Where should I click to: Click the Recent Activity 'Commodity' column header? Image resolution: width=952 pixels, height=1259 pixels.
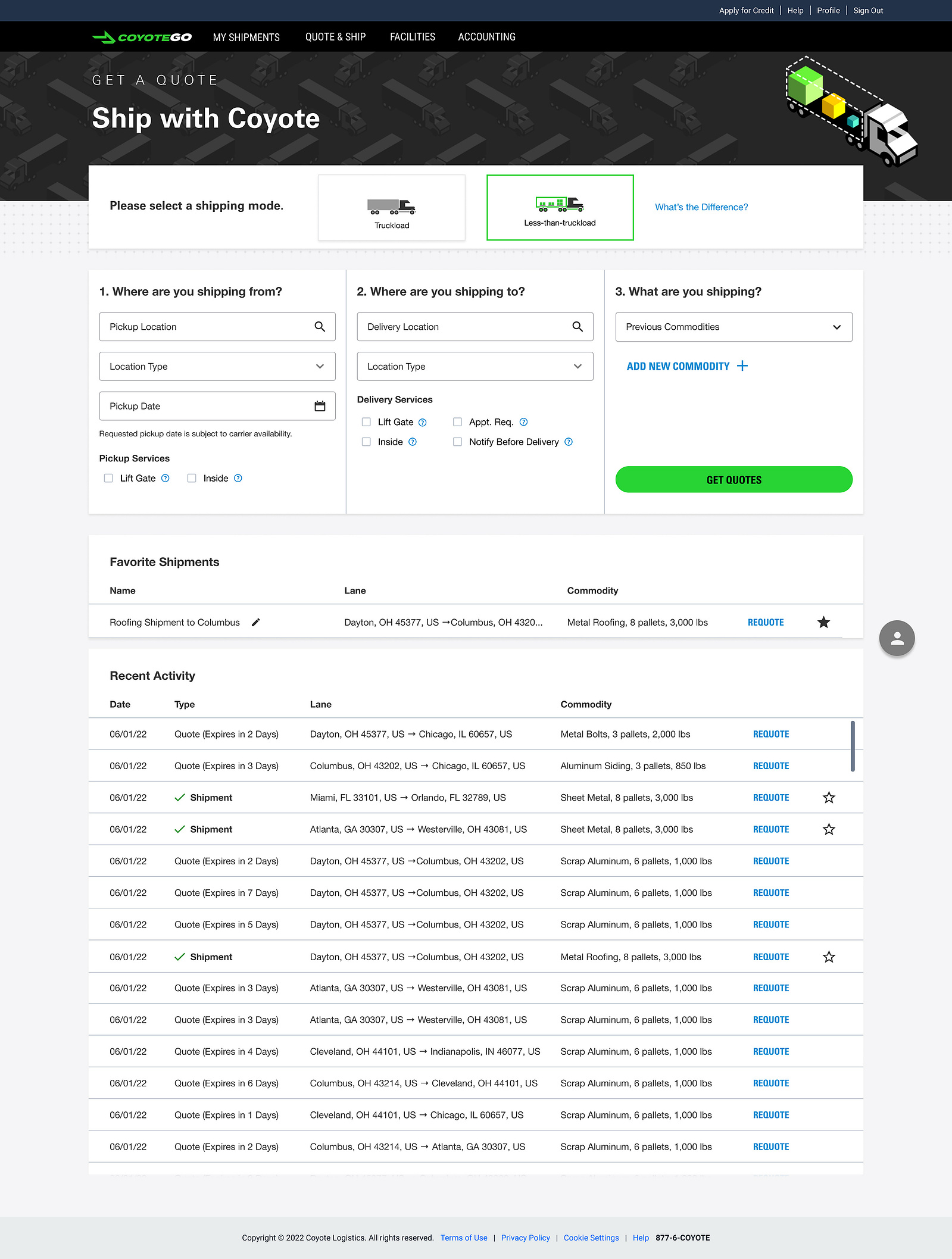point(586,704)
